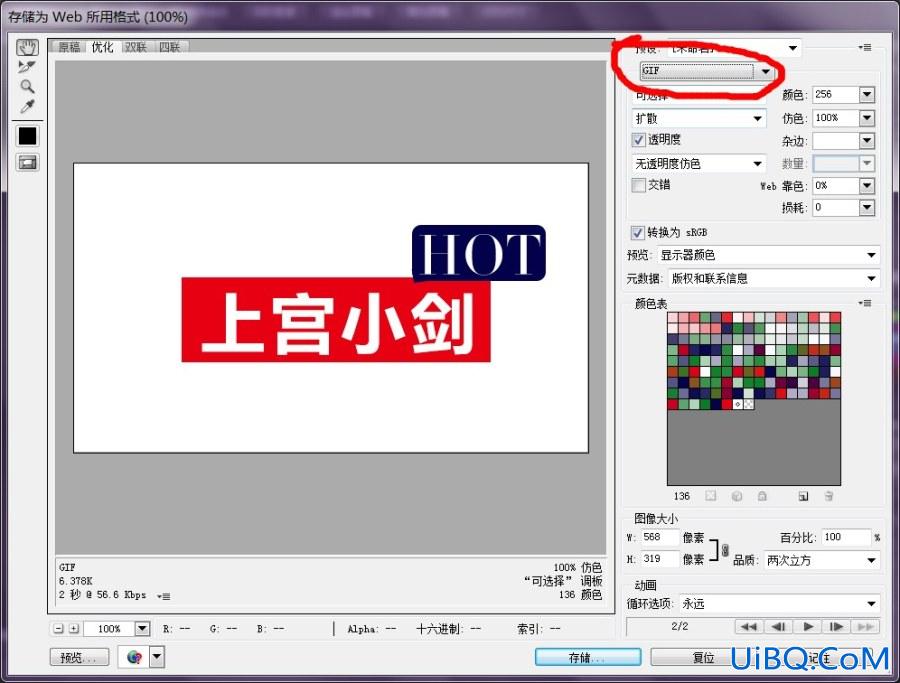The width and height of the screenshot is (900, 683).
Task: Open the 品质 两次立方 dropdown
Action: [821, 560]
